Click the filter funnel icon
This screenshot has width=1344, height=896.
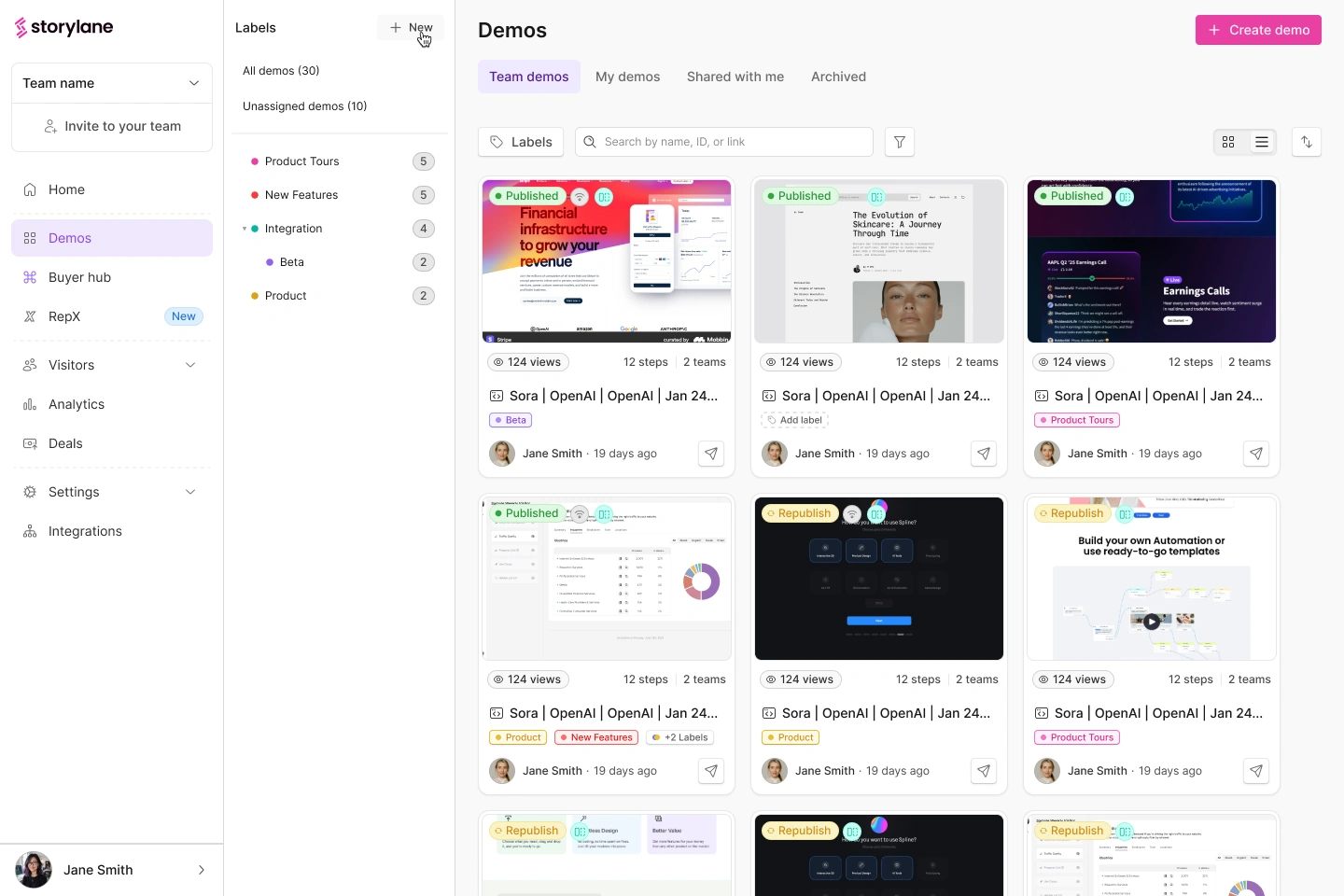click(x=900, y=142)
